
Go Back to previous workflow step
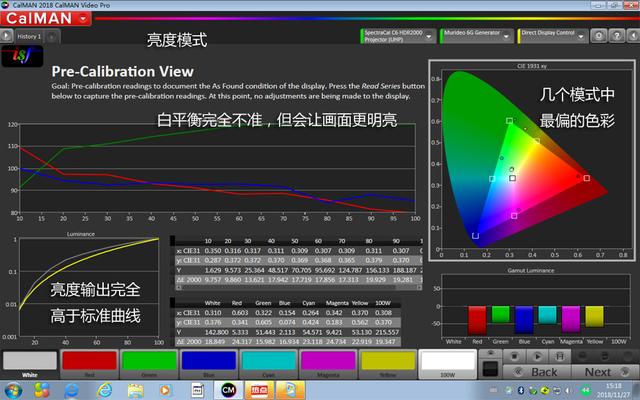pyautogui.click(x=537, y=372)
